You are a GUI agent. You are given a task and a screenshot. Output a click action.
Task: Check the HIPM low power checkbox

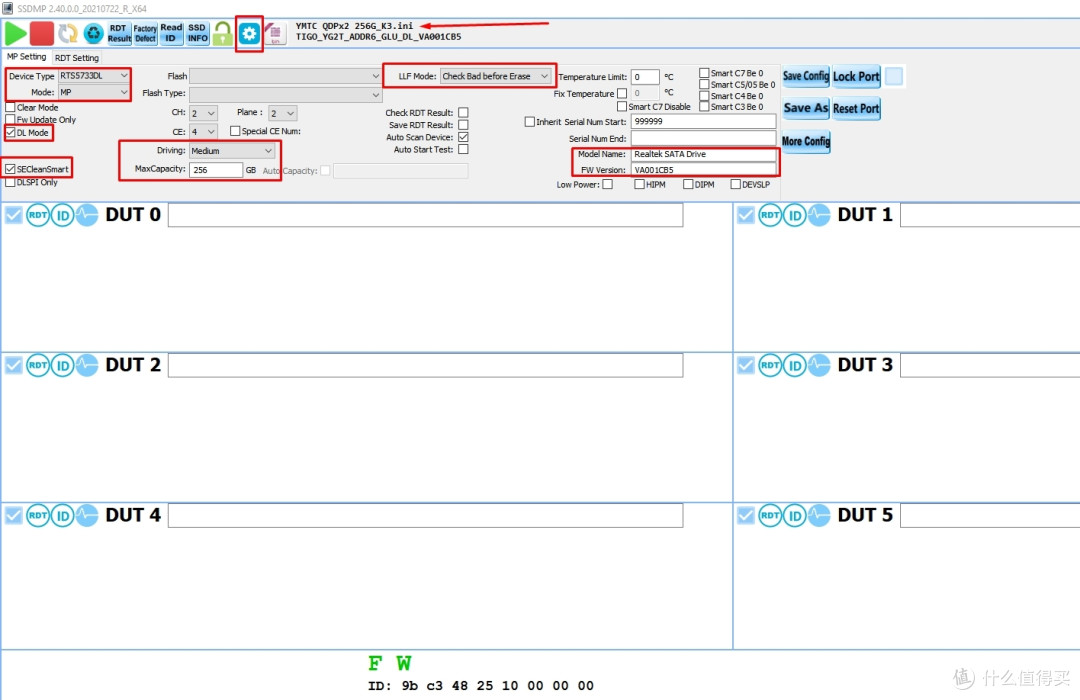pos(639,184)
